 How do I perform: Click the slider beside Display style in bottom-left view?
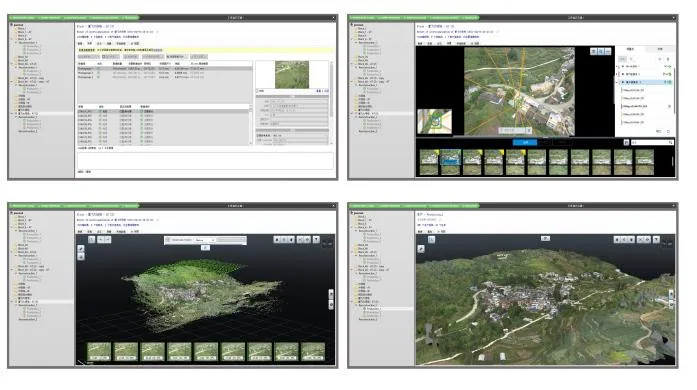click(231, 240)
